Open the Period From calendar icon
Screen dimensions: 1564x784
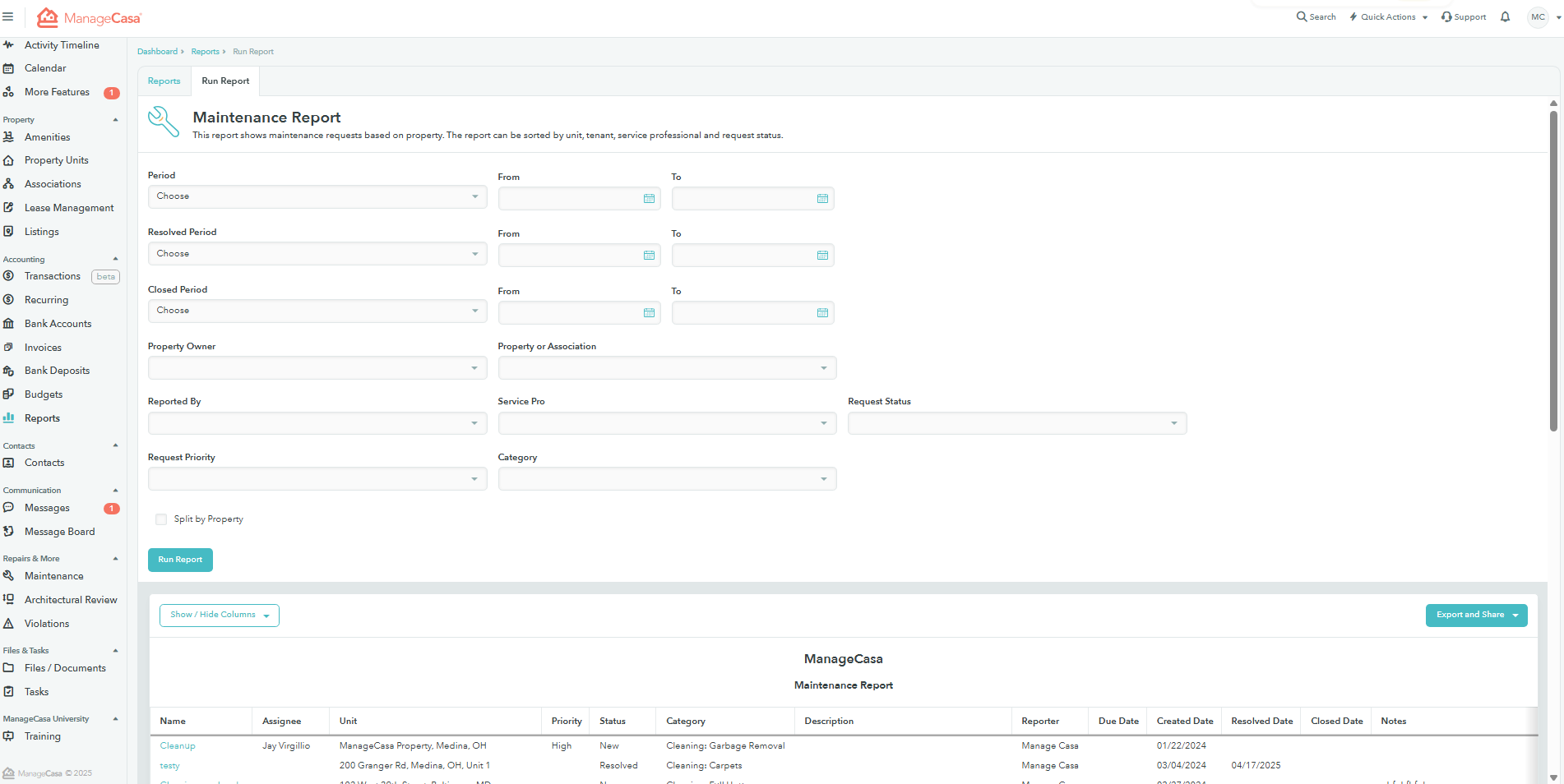tap(649, 199)
